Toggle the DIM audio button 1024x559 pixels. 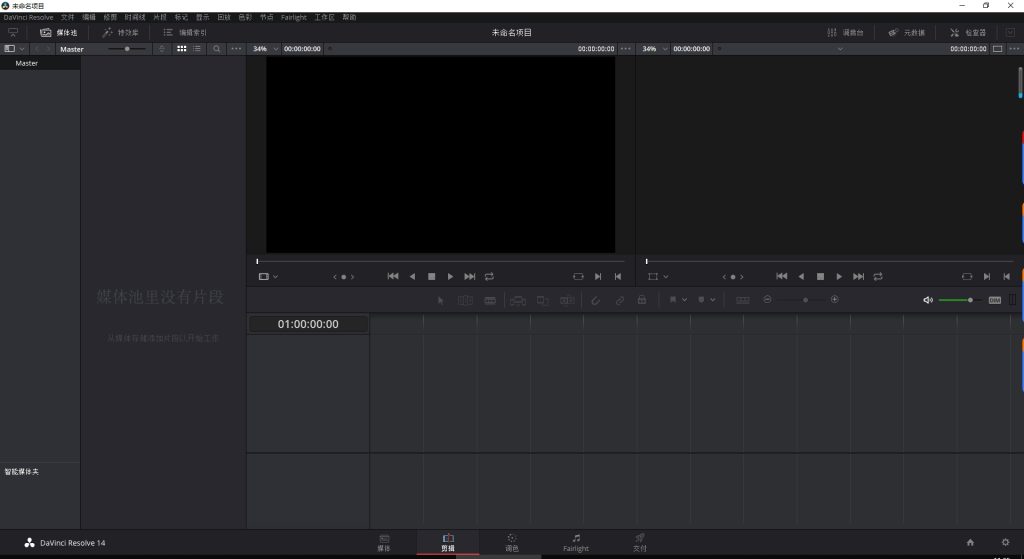click(994, 300)
